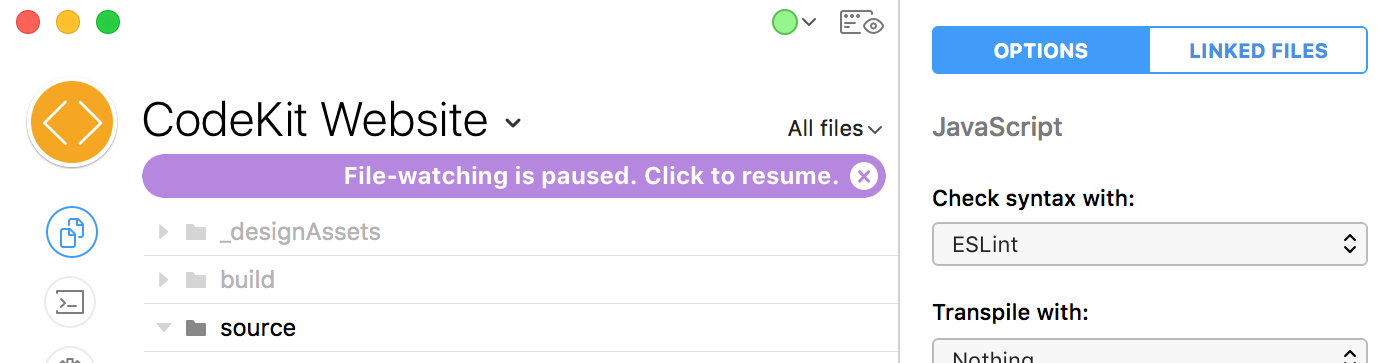Click the _designAssets folder icon
The width and height of the screenshot is (1400, 363).
(196, 232)
